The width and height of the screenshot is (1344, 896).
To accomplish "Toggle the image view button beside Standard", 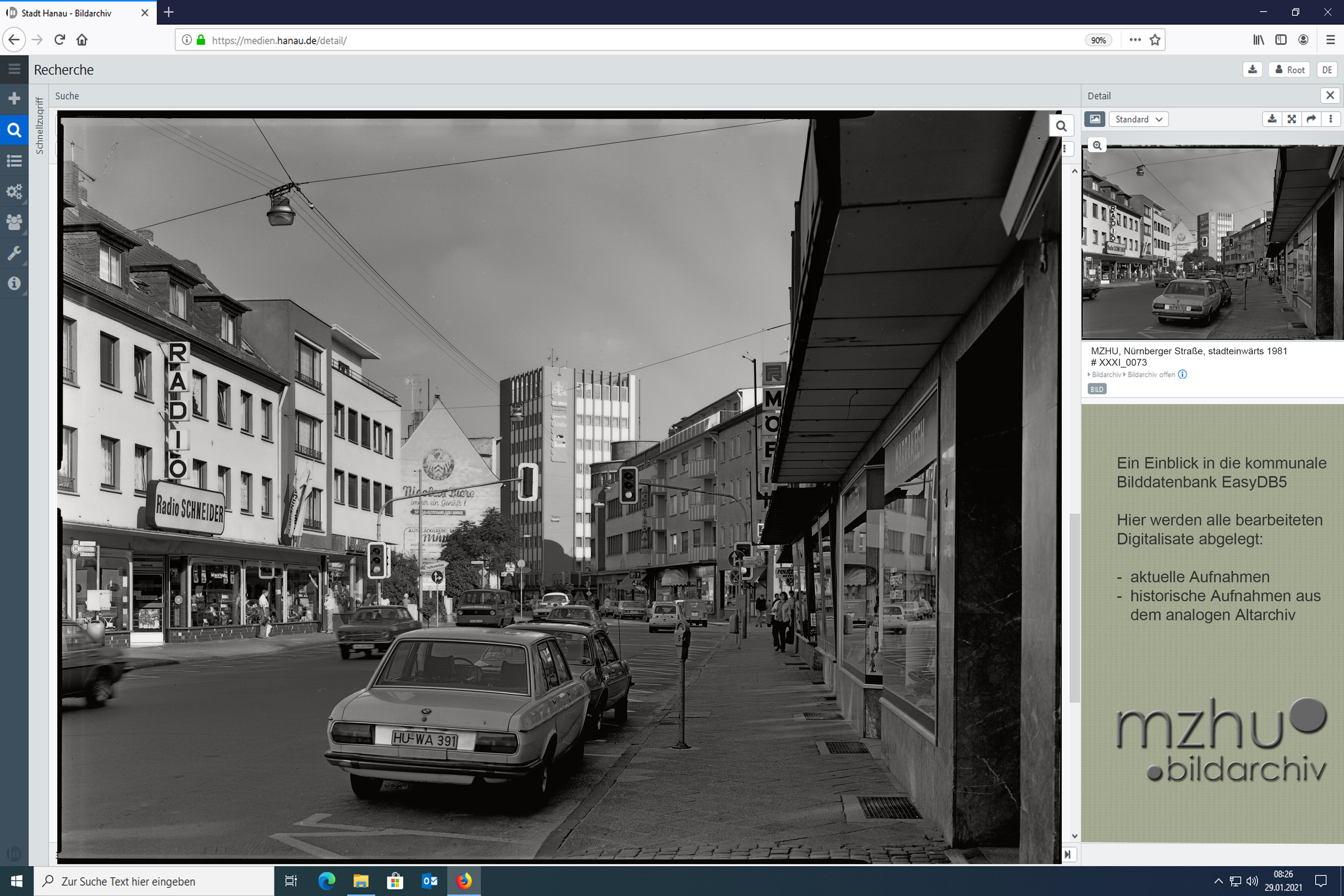I will (x=1094, y=119).
